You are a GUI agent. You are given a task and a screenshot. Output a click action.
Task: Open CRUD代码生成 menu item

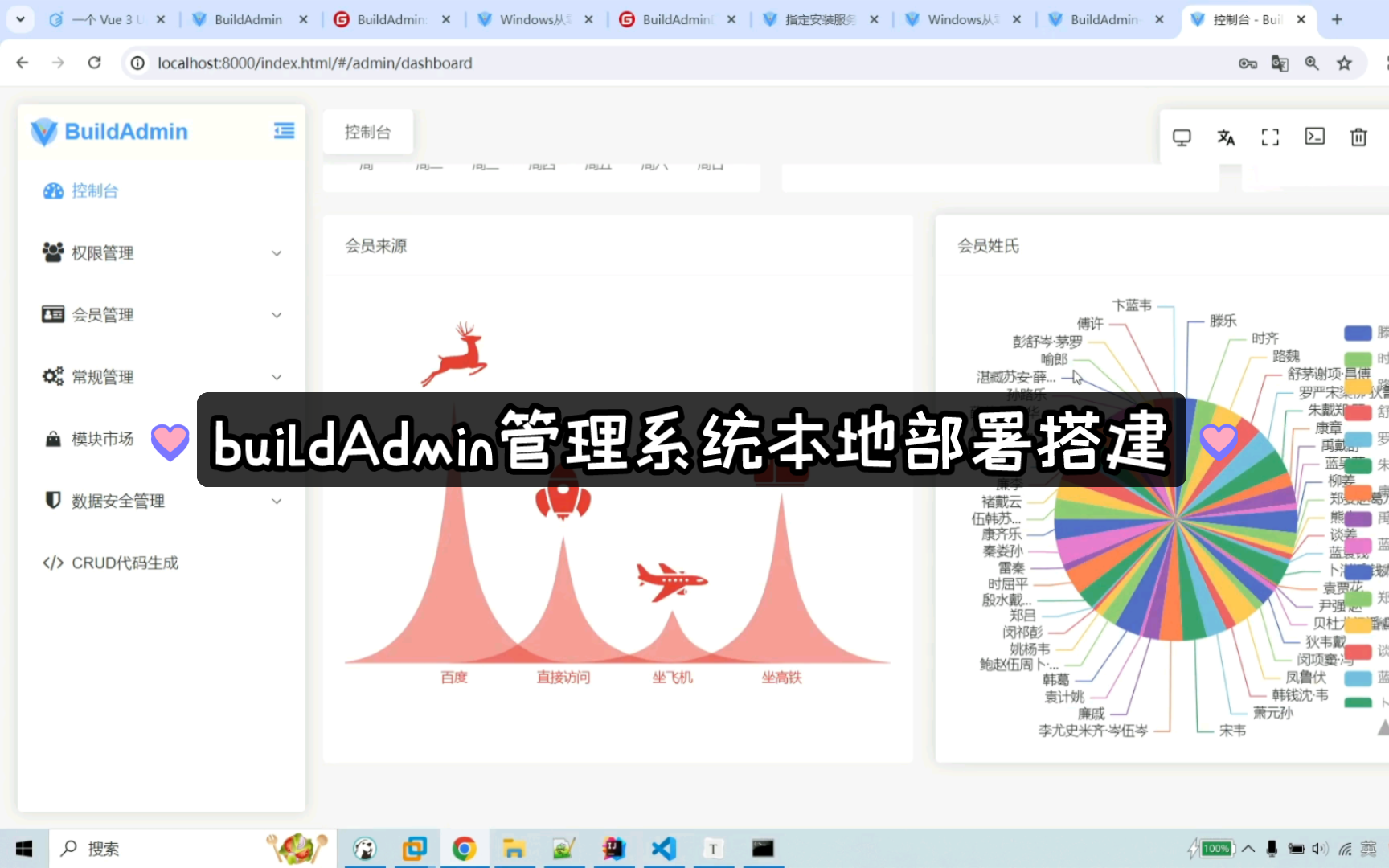click(x=161, y=563)
